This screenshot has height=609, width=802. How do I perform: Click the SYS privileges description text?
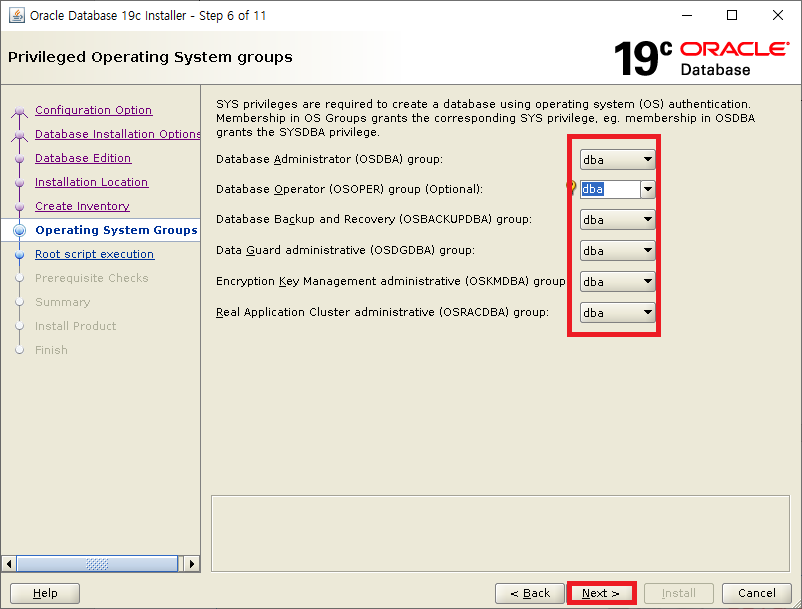[485, 118]
